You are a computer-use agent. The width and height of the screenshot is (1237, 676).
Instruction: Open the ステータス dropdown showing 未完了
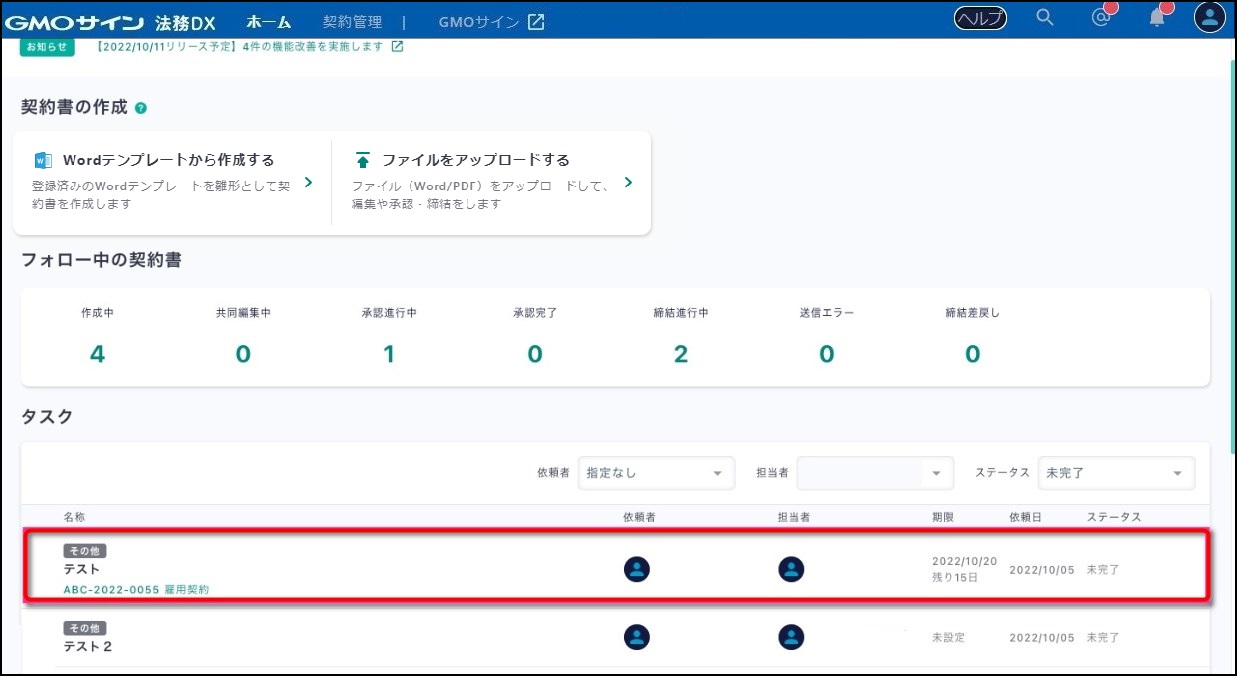(1115, 473)
